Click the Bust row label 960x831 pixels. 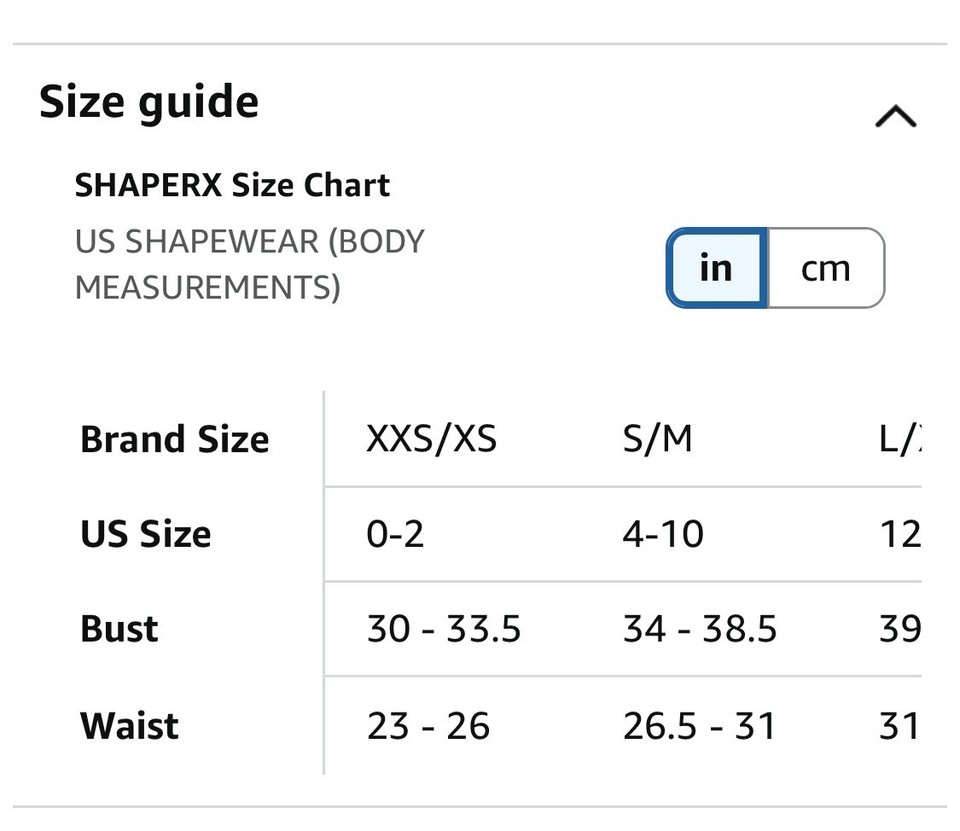pyautogui.click(x=118, y=629)
